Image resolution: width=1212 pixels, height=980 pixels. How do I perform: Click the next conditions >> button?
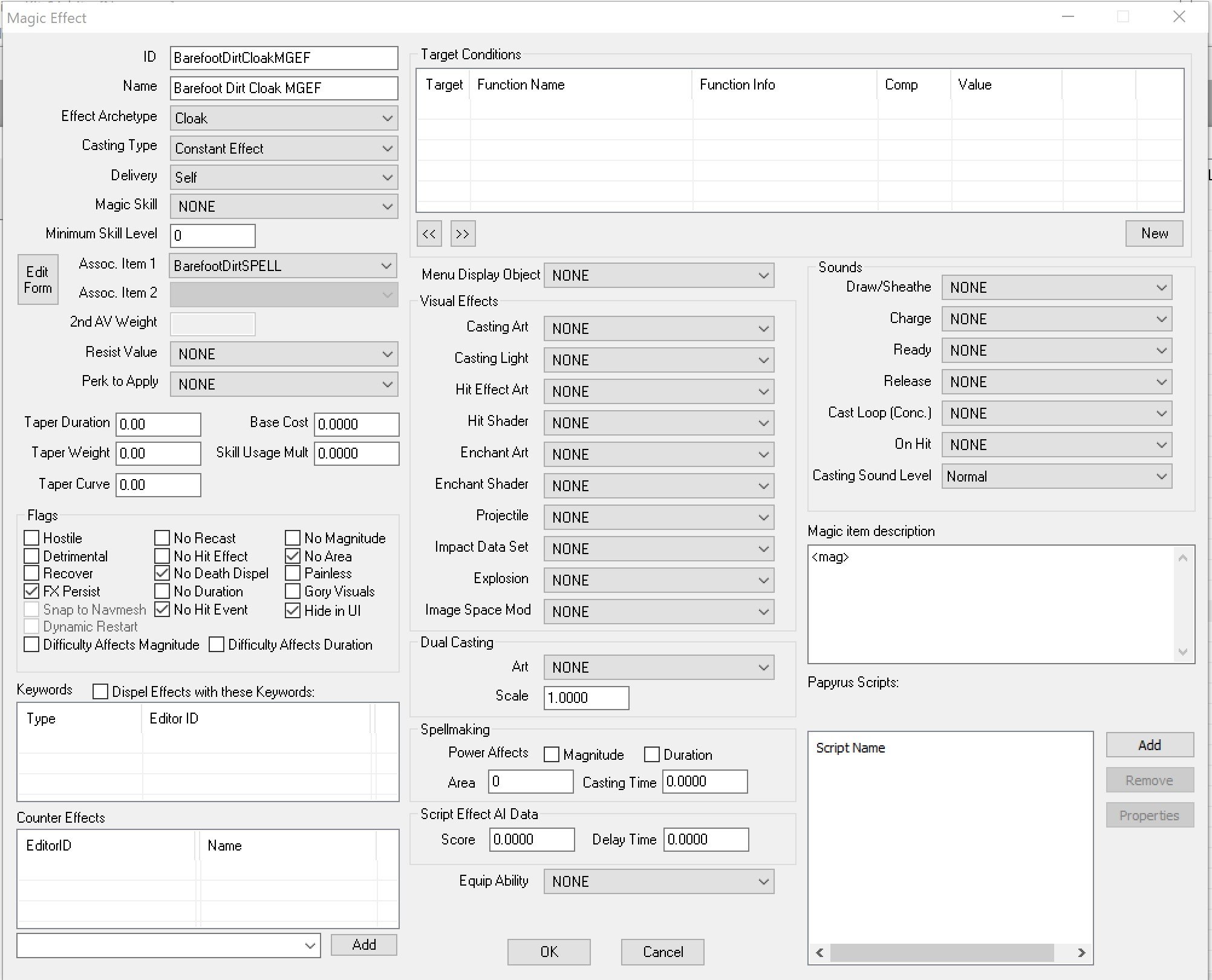tap(463, 234)
